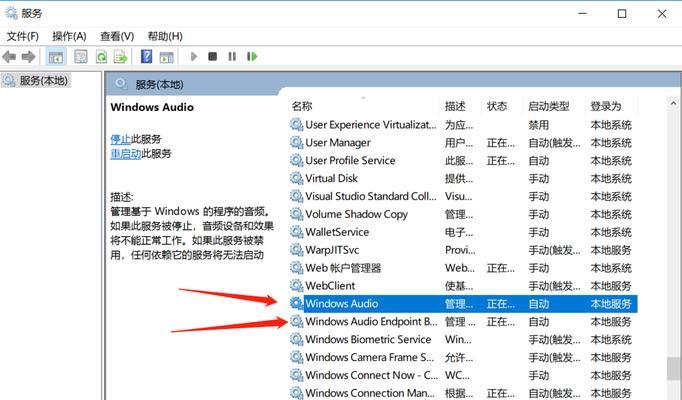Open the blue Help question-mark icon
This screenshot has height=400, width=682.
[147, 57]
